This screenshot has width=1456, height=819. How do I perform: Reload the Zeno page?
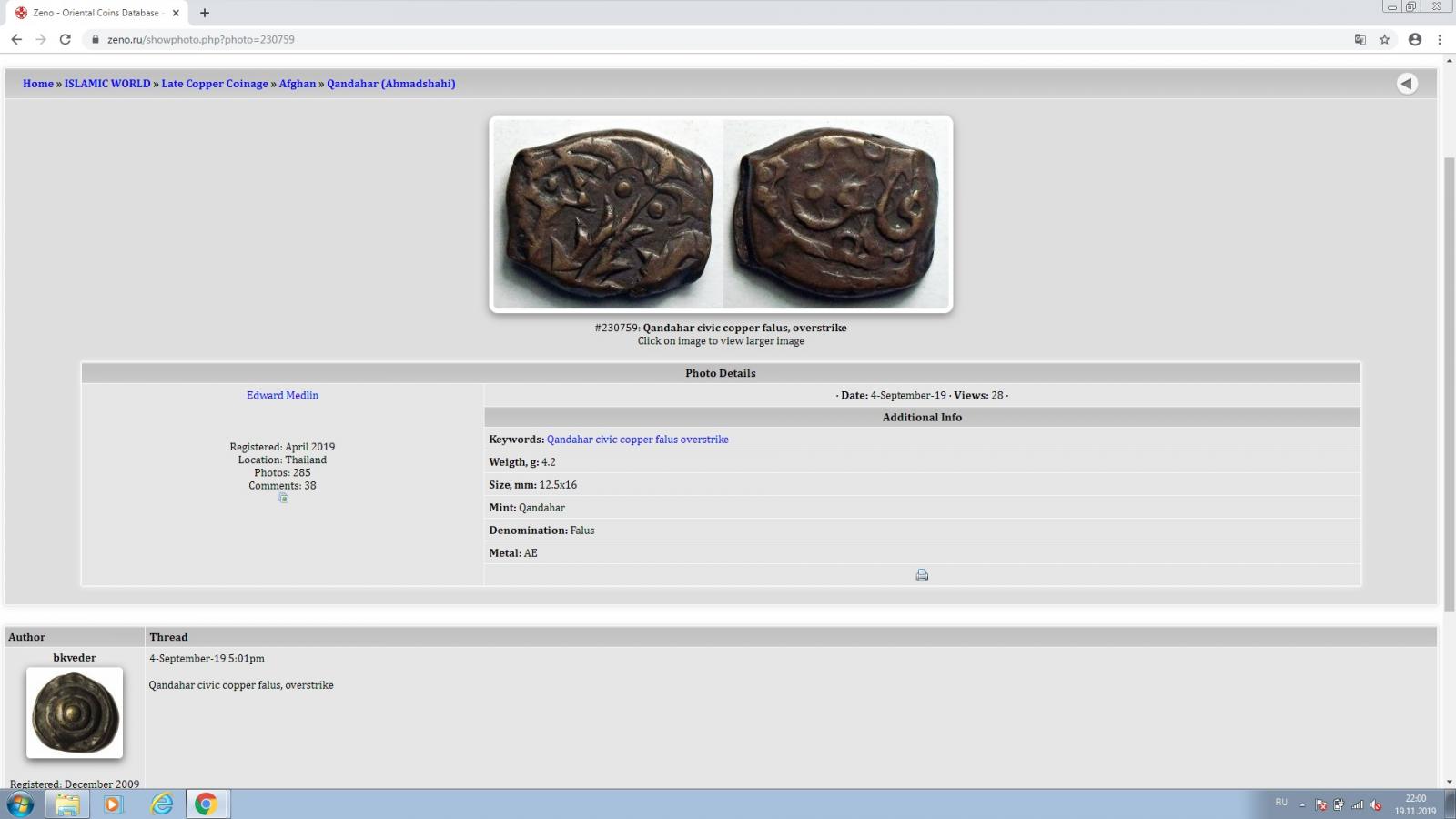click(x=66, y=39)
